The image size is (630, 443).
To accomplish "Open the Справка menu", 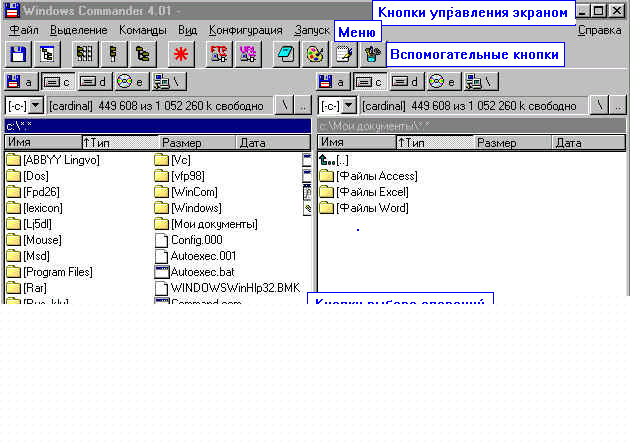I will click(598, 31).
